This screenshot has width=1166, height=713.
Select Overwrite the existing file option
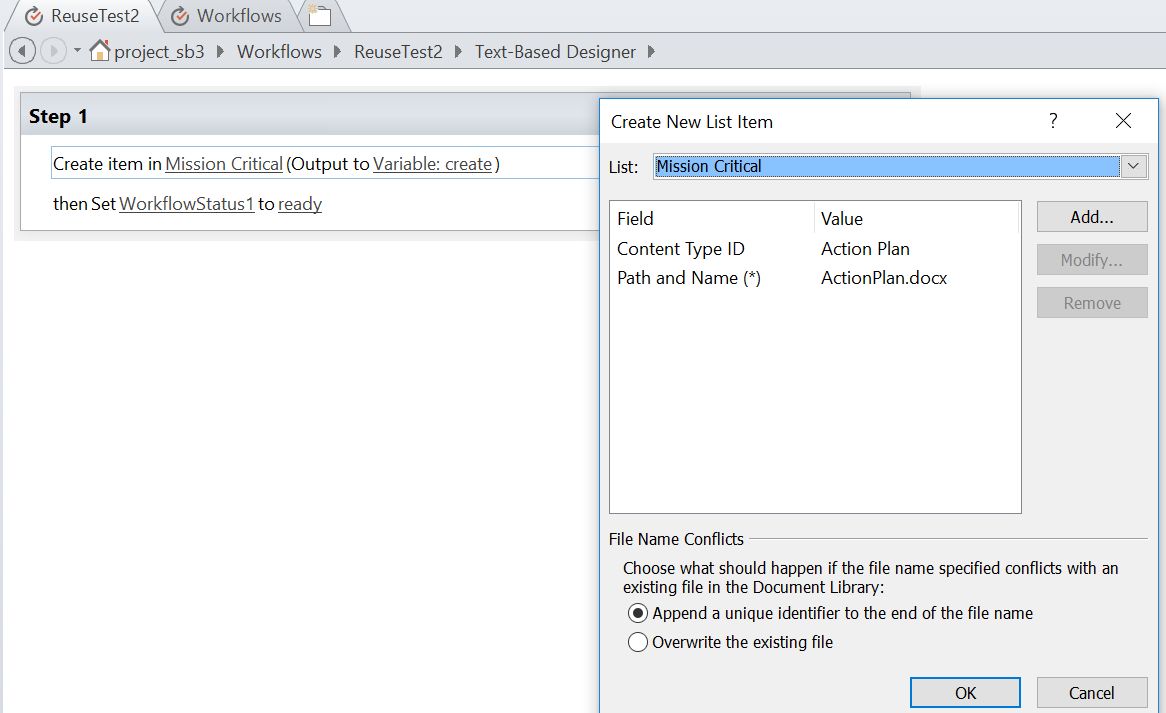637,642
